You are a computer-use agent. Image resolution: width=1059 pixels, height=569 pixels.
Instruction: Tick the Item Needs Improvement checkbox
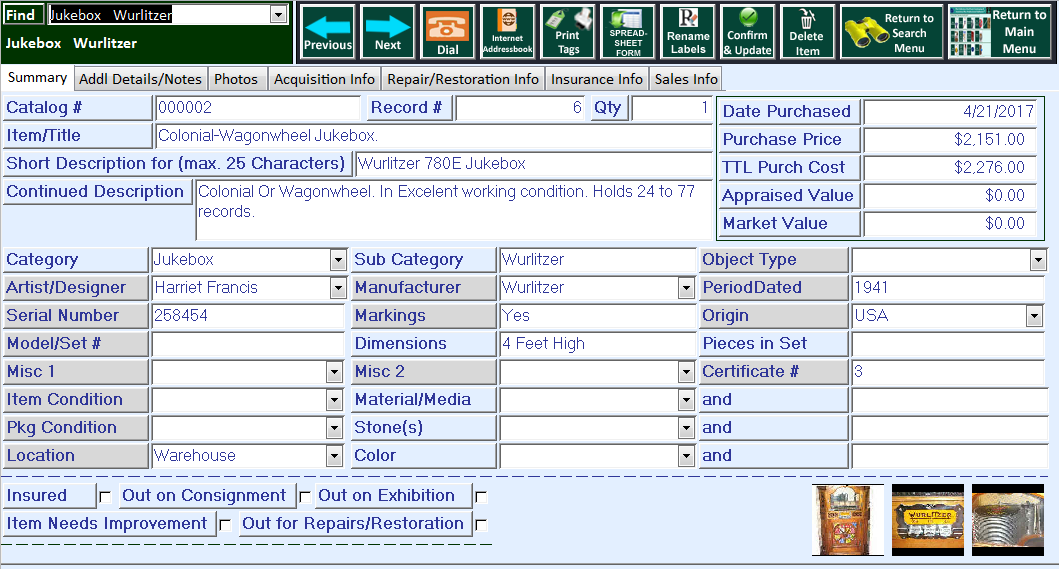tap(226, 524)
